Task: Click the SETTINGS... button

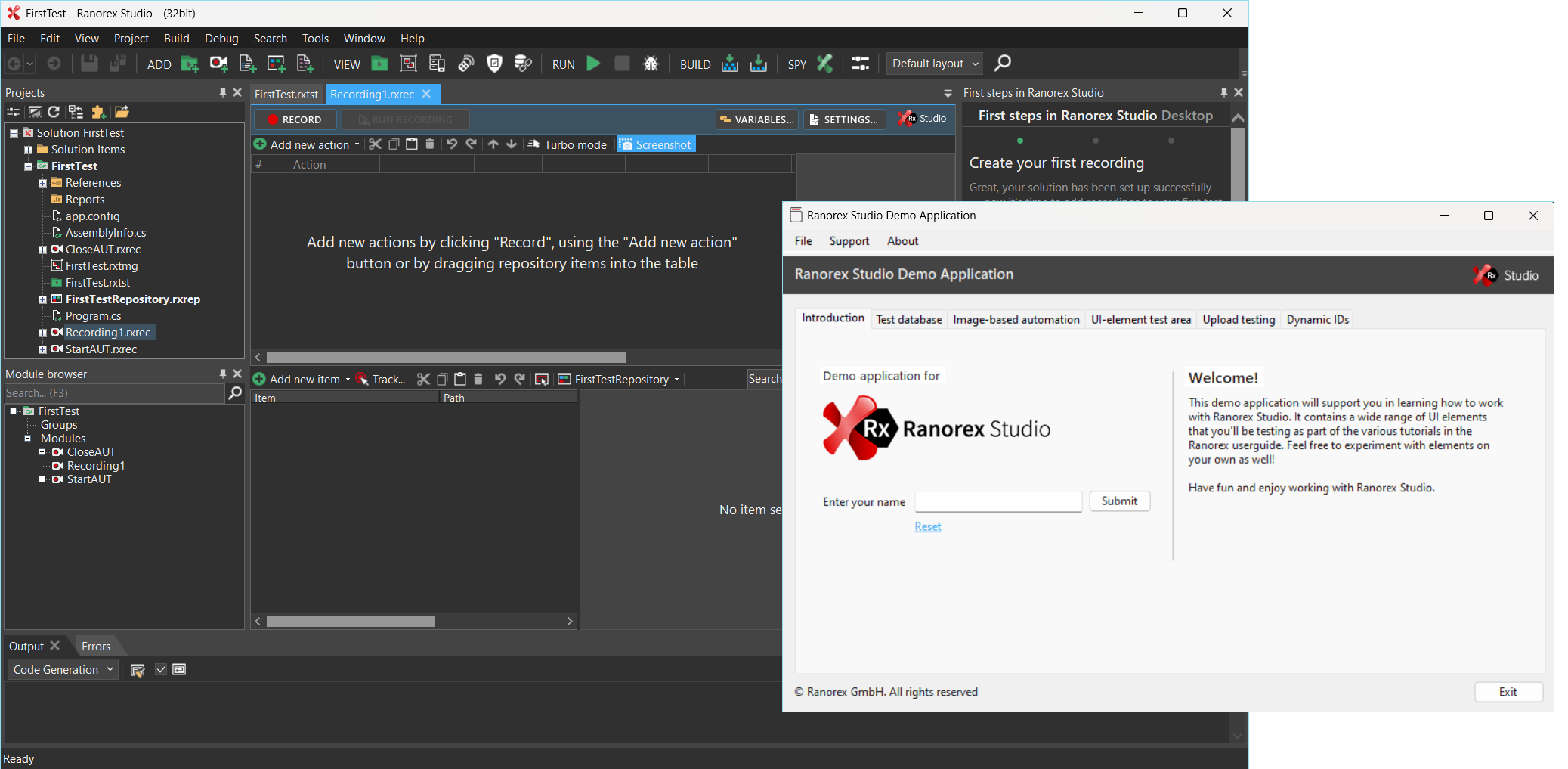Action: (844, 119)
